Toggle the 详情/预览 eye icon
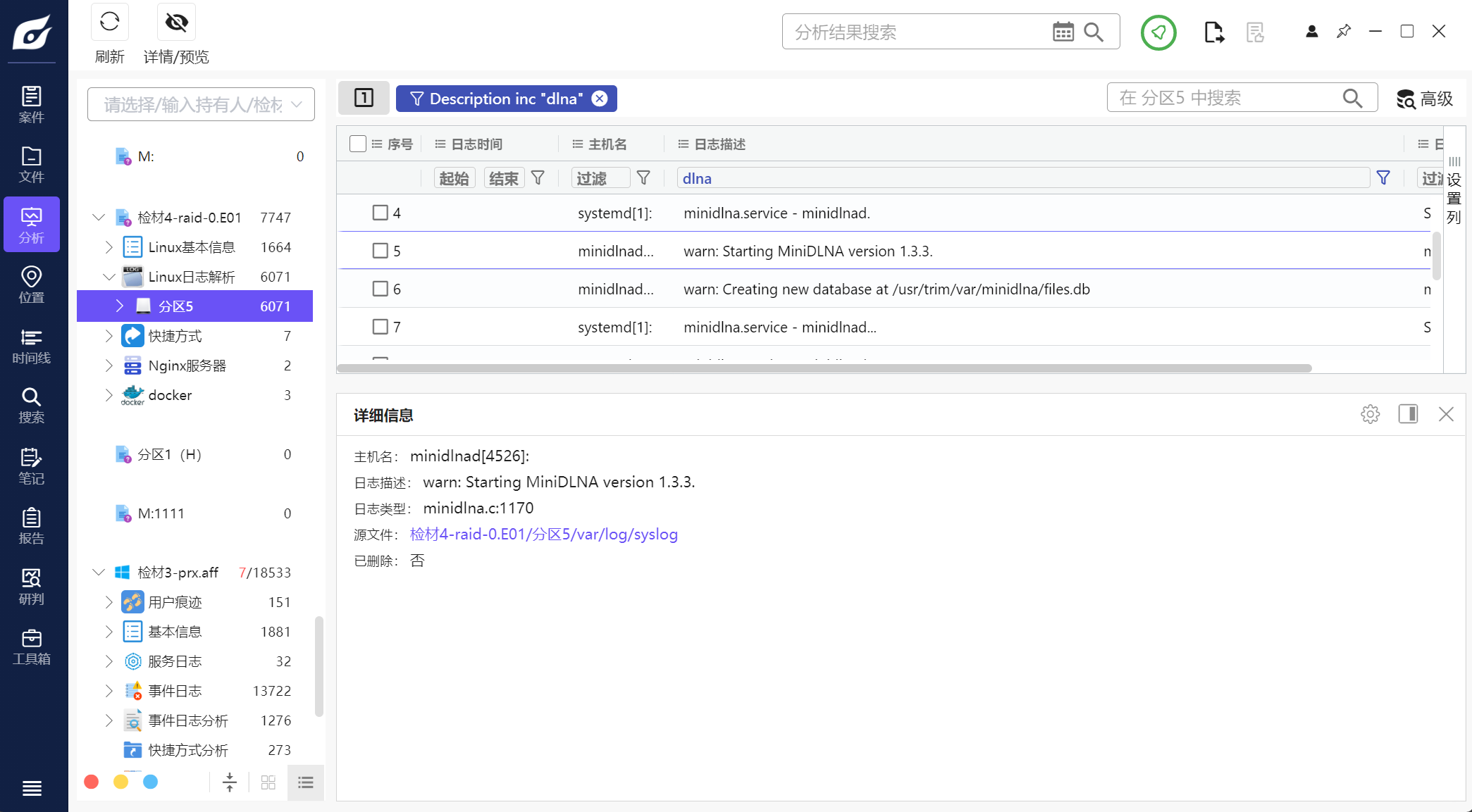The image size is (1472, 812). (176, 23)
